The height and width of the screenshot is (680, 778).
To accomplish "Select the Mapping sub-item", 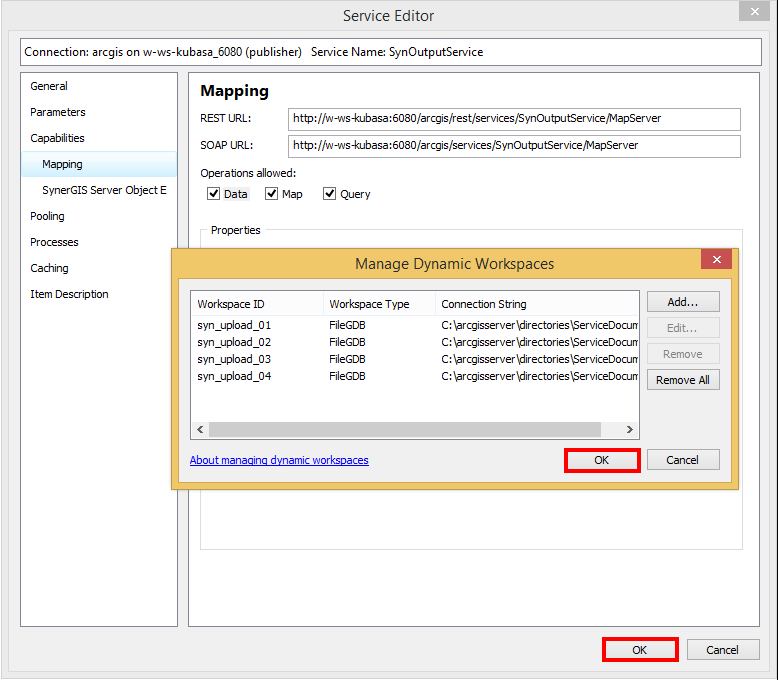I will (x=99, y=164).
